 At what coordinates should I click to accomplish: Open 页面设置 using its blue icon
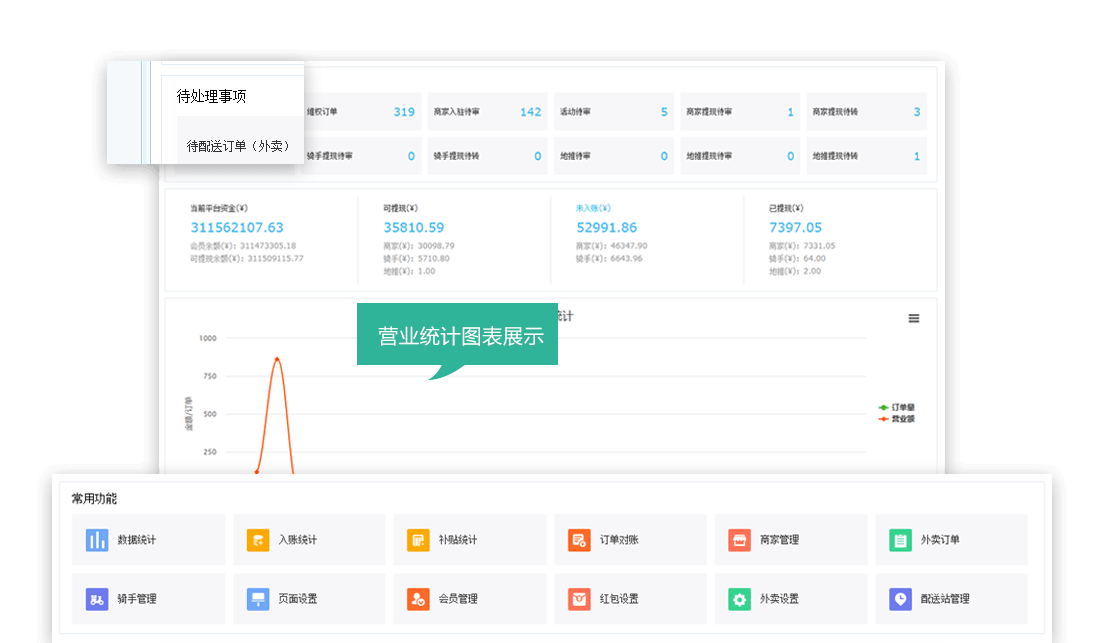[x=258, y=599]
